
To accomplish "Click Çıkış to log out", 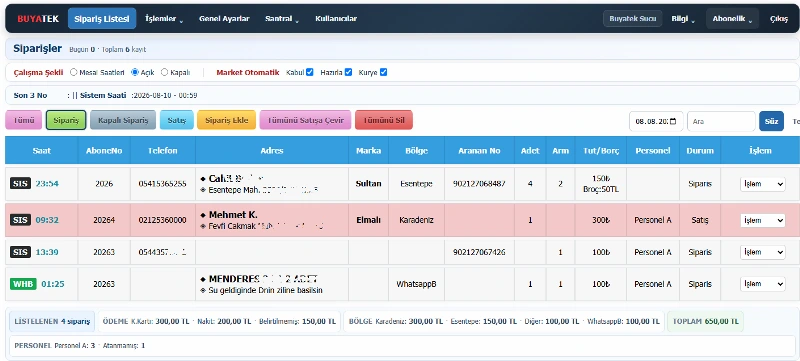I will pos(779,19).
